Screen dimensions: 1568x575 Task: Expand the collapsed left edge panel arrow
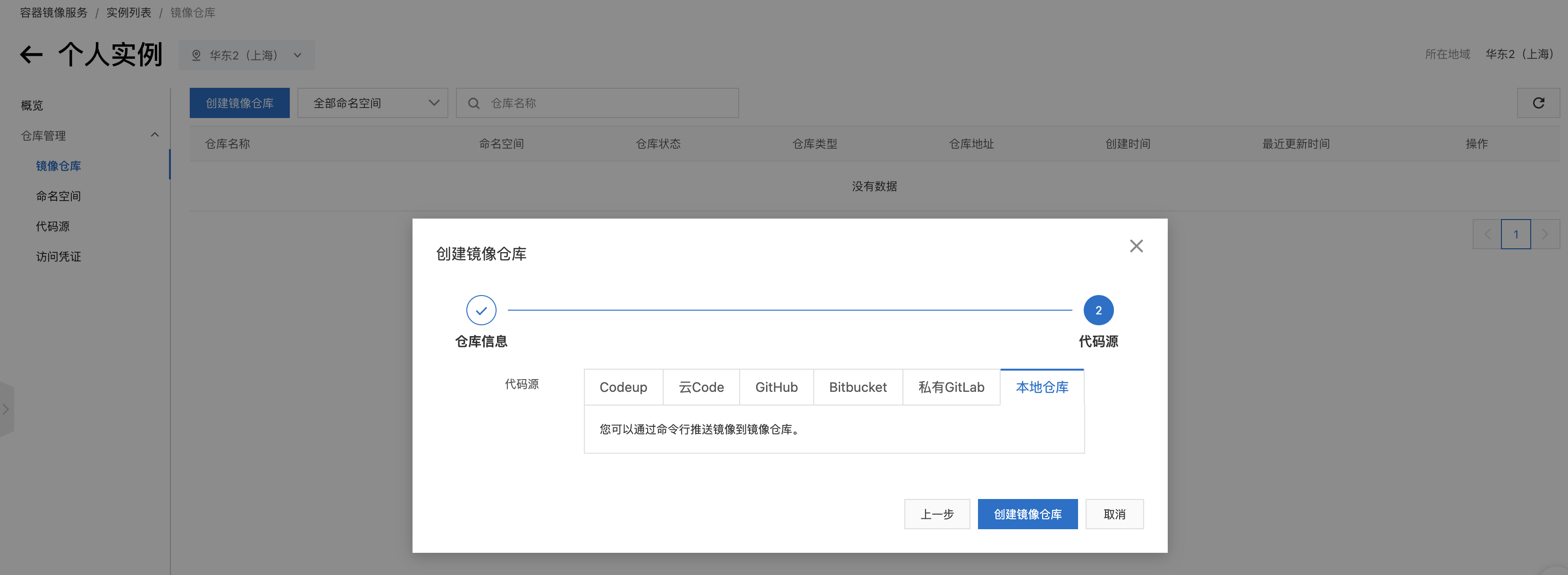click(x=6, y=409)
